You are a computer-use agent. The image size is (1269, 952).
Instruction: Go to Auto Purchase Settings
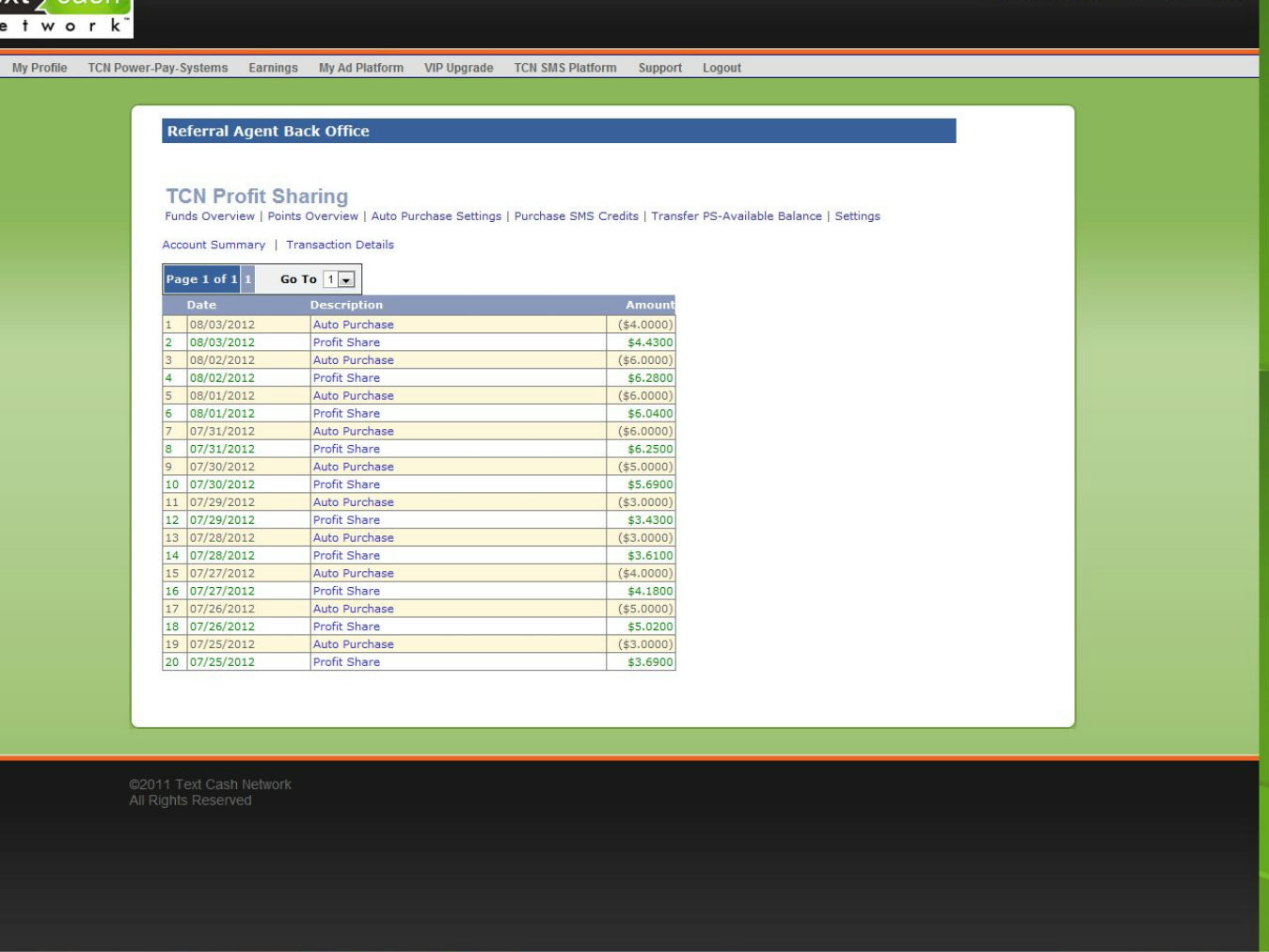coord(436,216)
